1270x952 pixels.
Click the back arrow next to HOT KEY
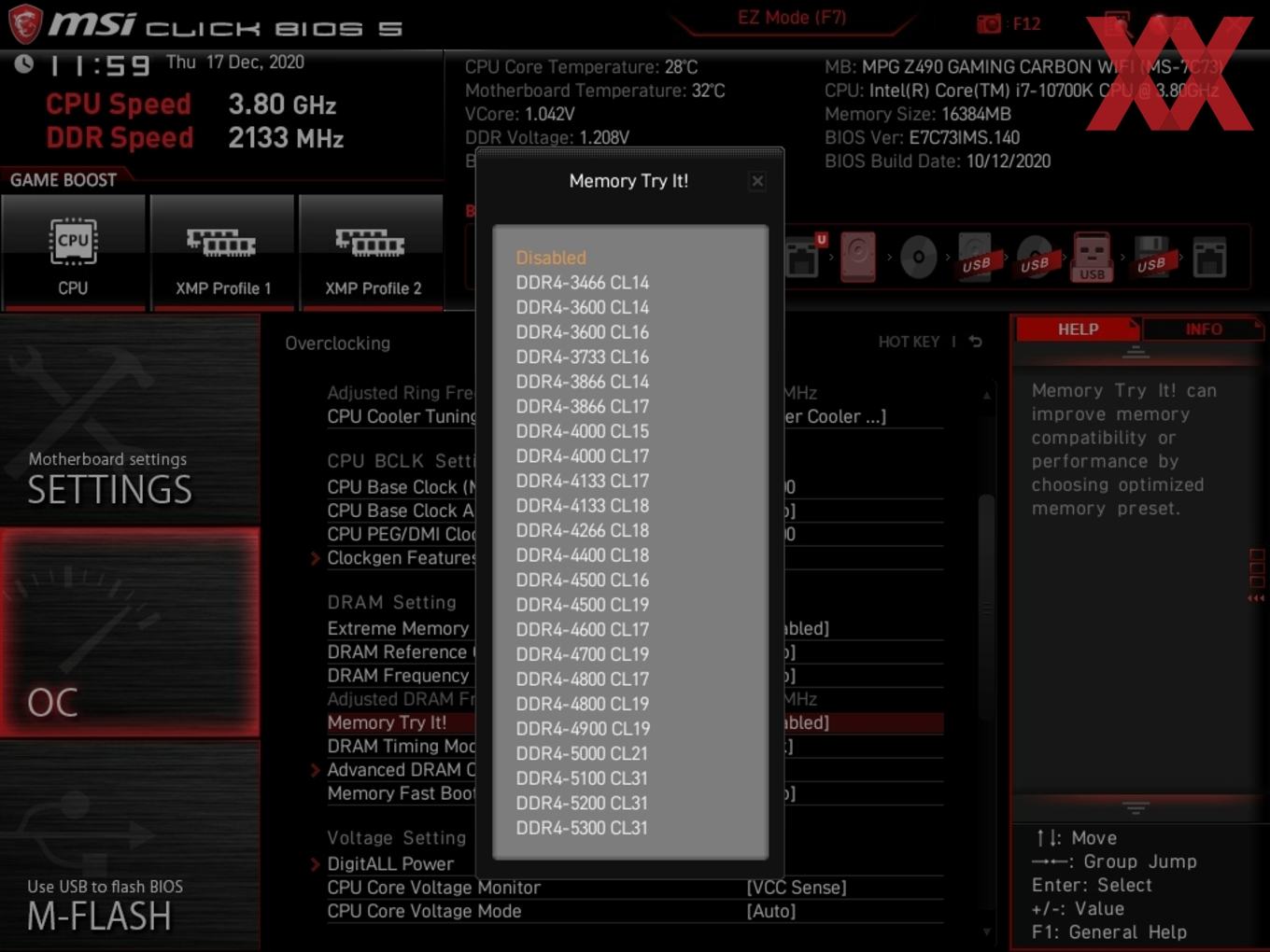pyautogui.click(x=975, y=342)
